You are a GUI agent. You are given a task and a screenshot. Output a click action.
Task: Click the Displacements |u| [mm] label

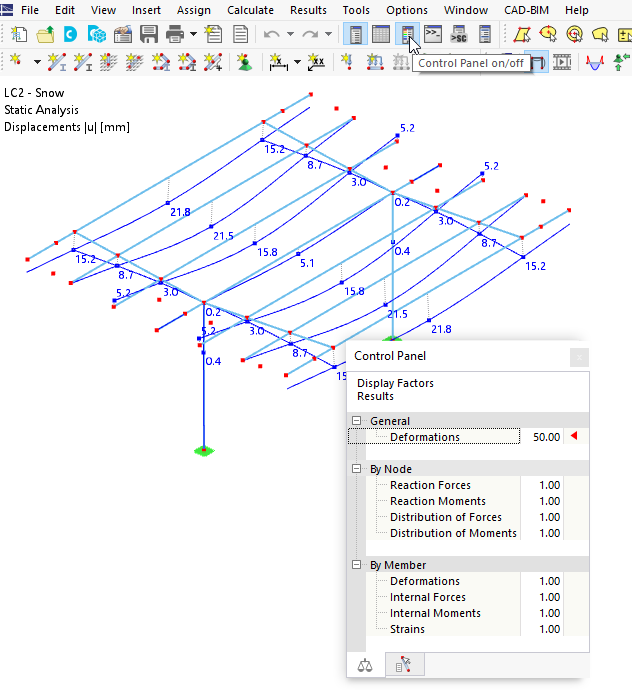pos(67,127)
